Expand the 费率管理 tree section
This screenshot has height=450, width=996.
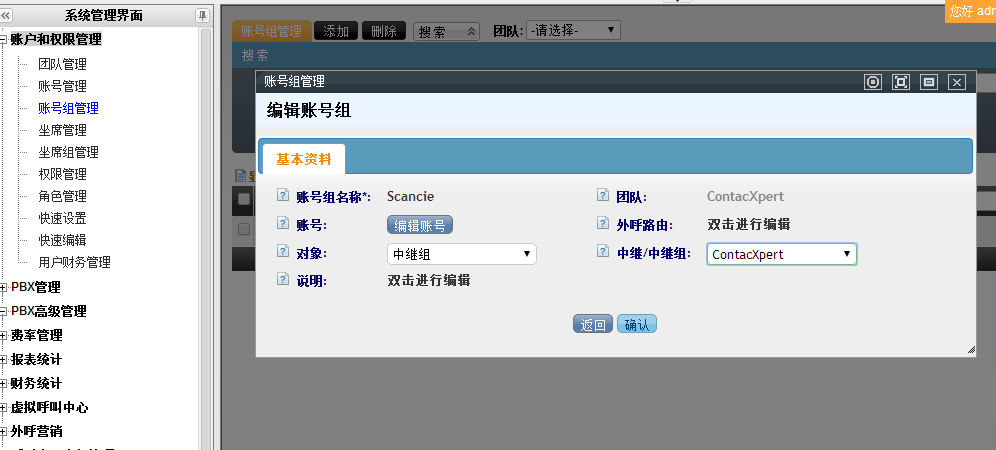pyautogui.click(x=5, y=335)
